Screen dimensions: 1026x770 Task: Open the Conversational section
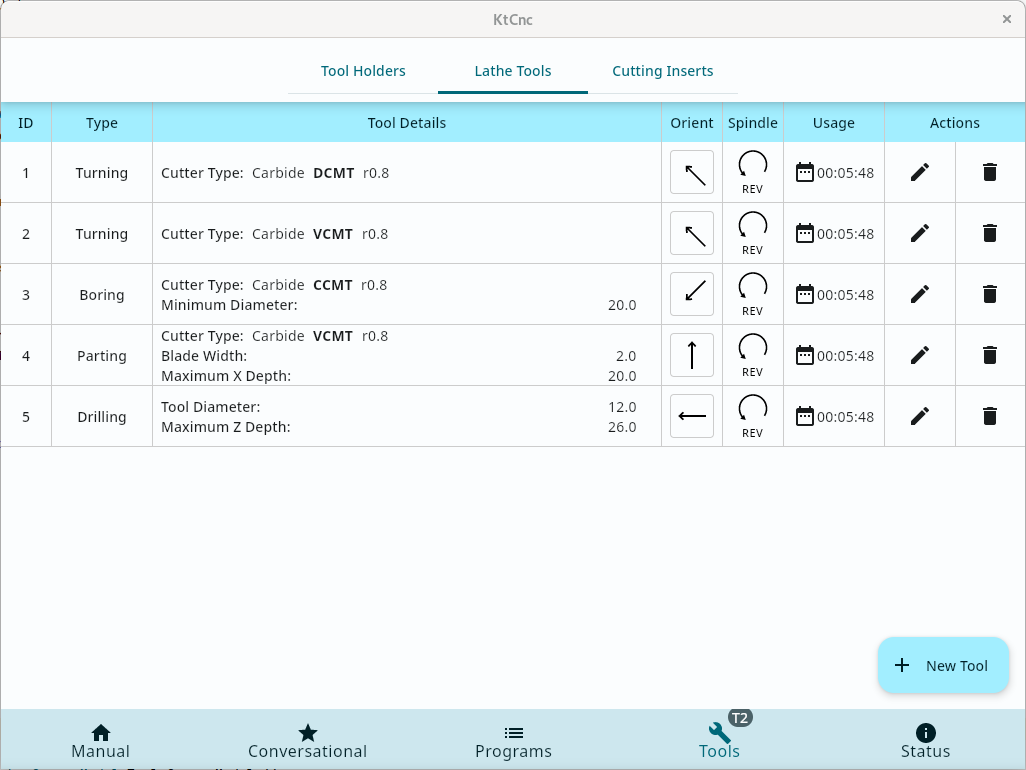pos(307,741)
